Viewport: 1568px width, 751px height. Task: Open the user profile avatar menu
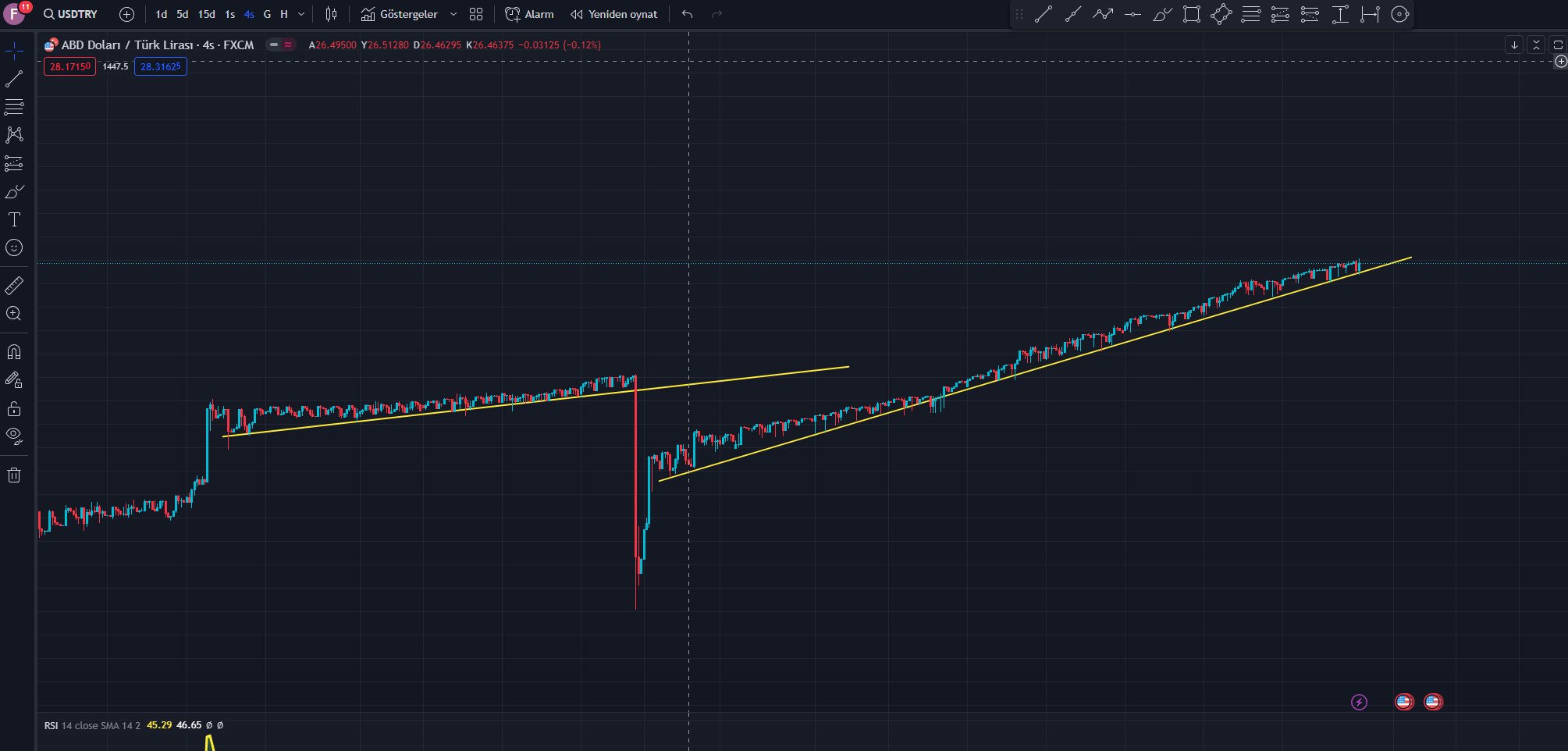tap(15, 14)
